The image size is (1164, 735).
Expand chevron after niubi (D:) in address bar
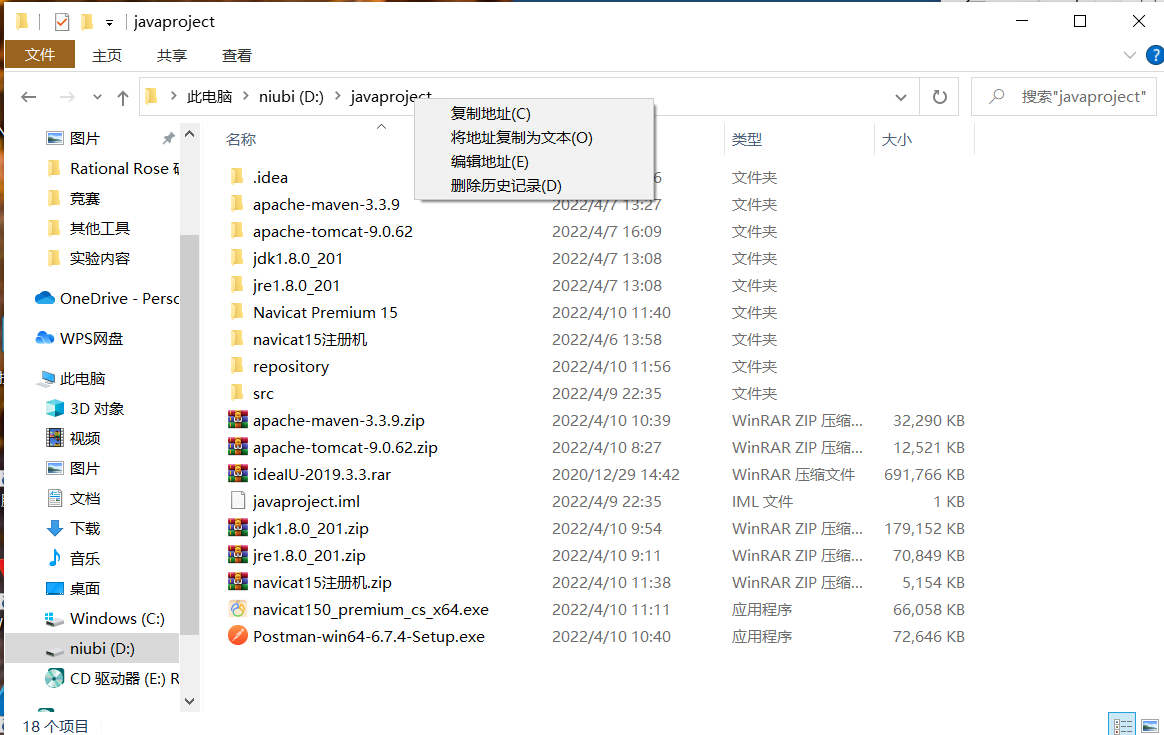pos(338,96)
